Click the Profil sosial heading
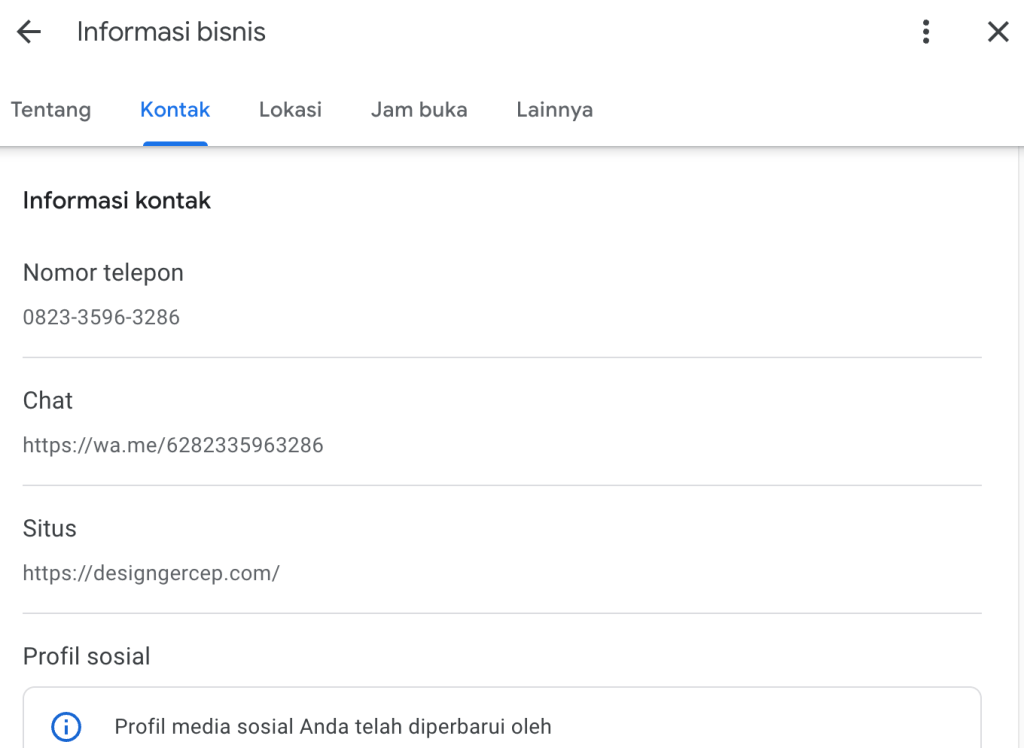The image size is (1024, 748). [87, 657]
